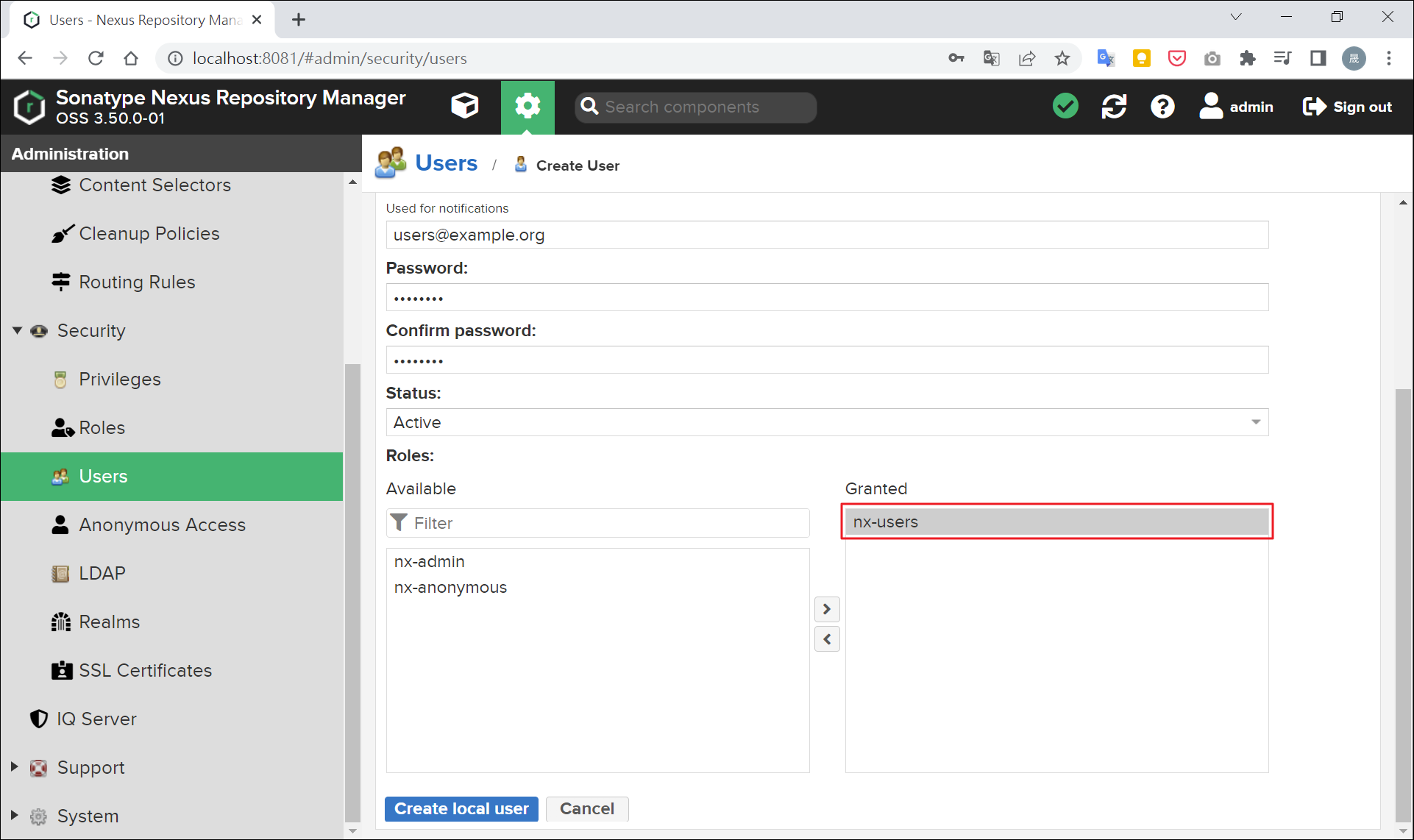The image size is (1414, 840).
Task: Click the Search components field
Action: [694, 107]
